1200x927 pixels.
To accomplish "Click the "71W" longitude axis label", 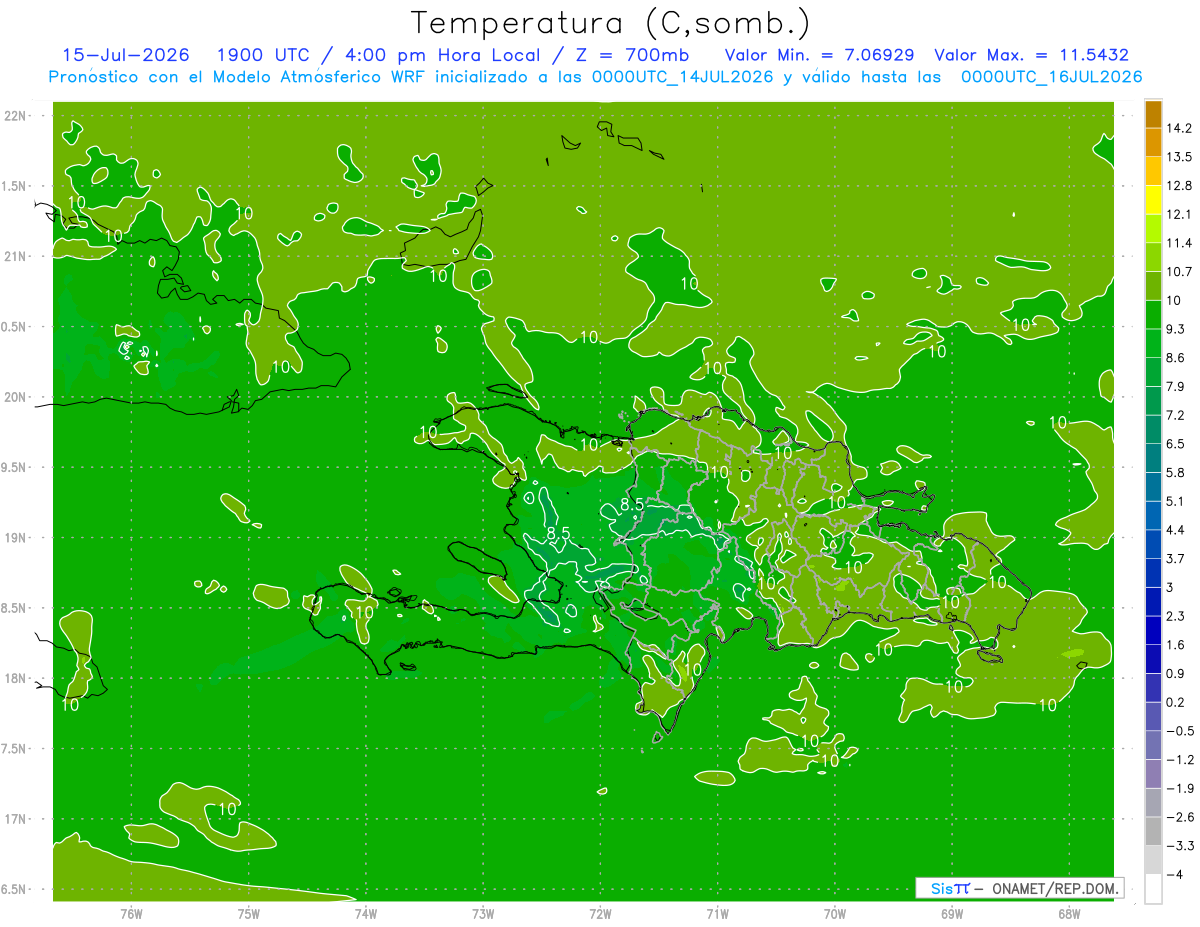I will 718,913.
